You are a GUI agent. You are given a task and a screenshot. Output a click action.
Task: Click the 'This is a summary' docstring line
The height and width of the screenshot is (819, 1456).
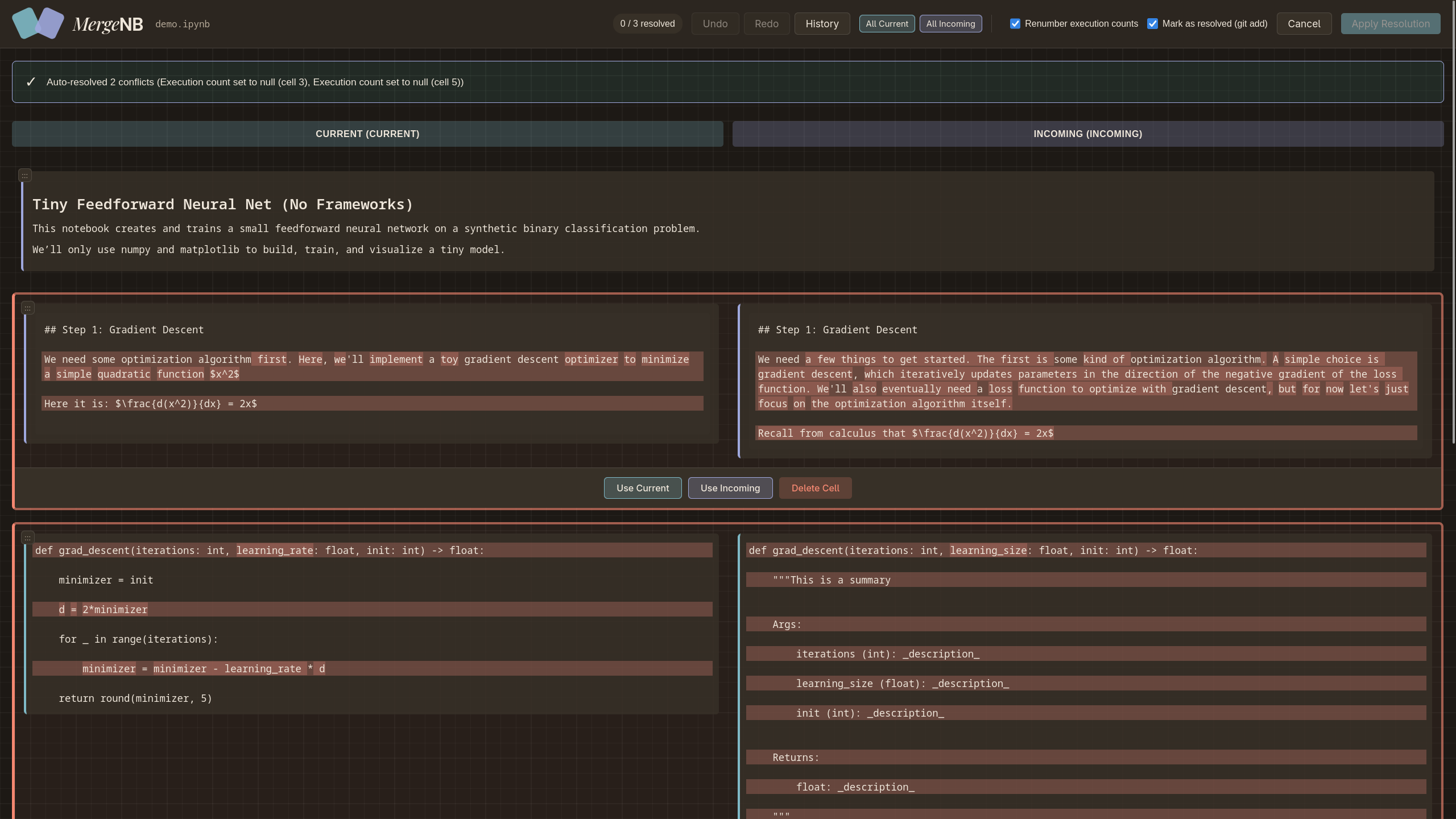(x=1086, y=580)
